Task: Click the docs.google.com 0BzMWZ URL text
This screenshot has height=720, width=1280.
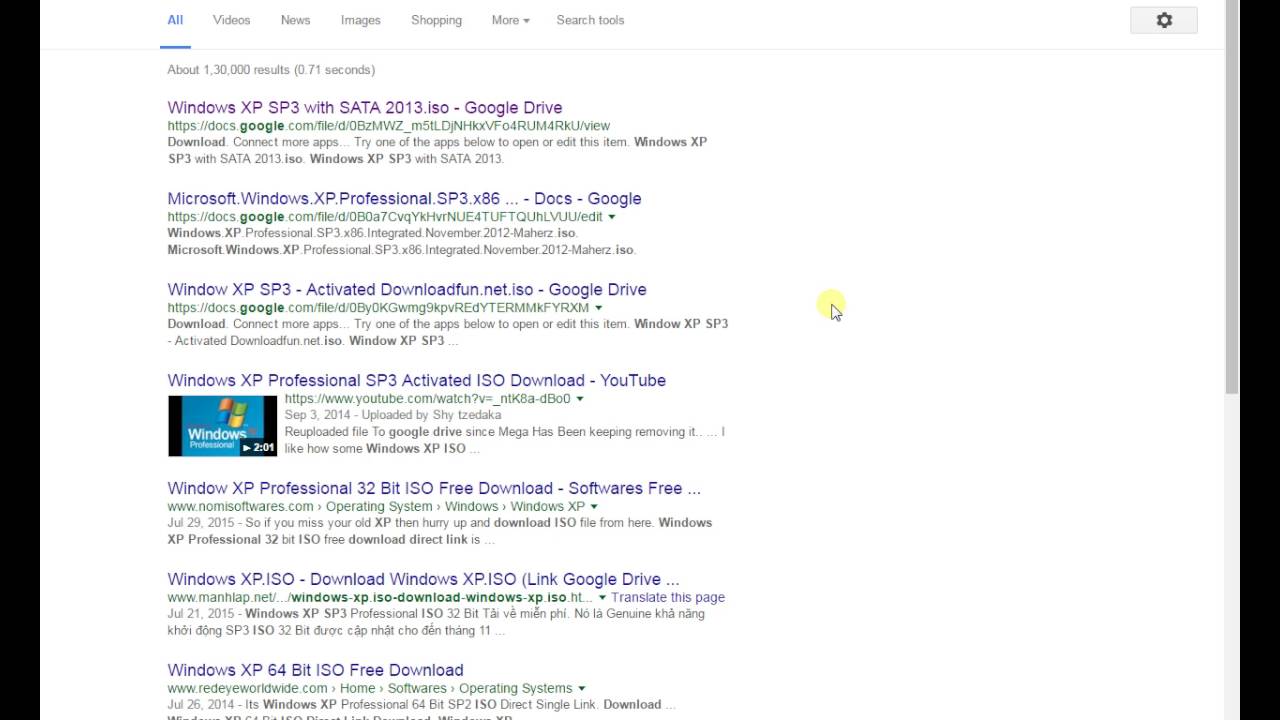Action: click(x=388, y=126)
